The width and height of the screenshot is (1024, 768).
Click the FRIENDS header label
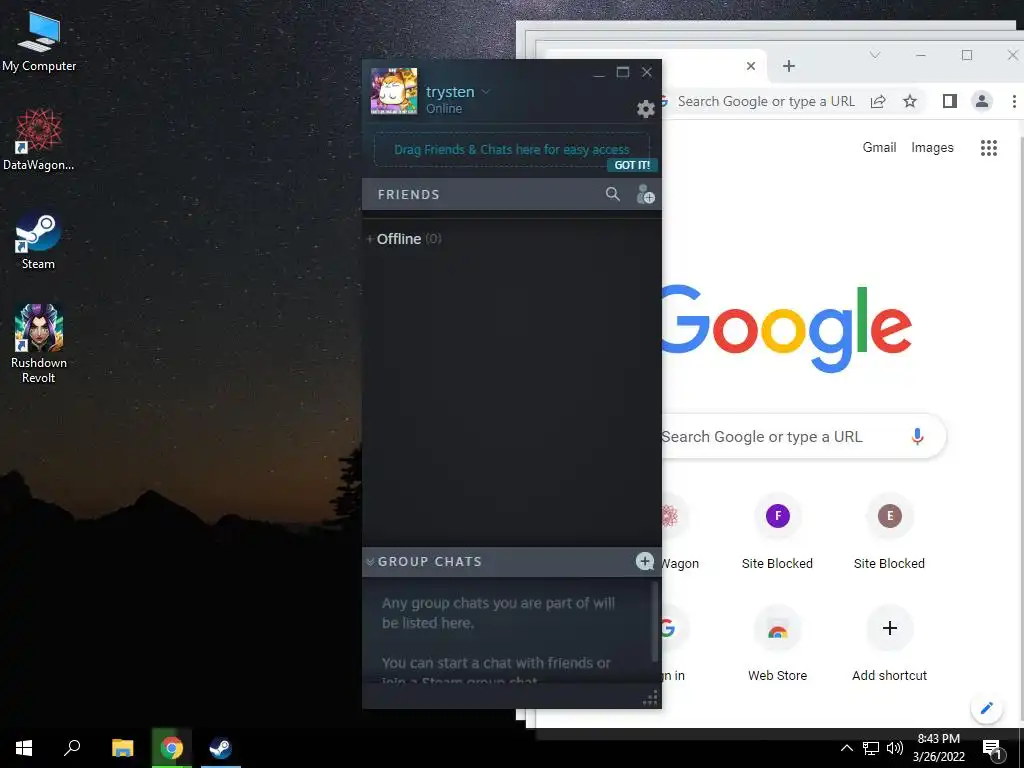point(409,195)
